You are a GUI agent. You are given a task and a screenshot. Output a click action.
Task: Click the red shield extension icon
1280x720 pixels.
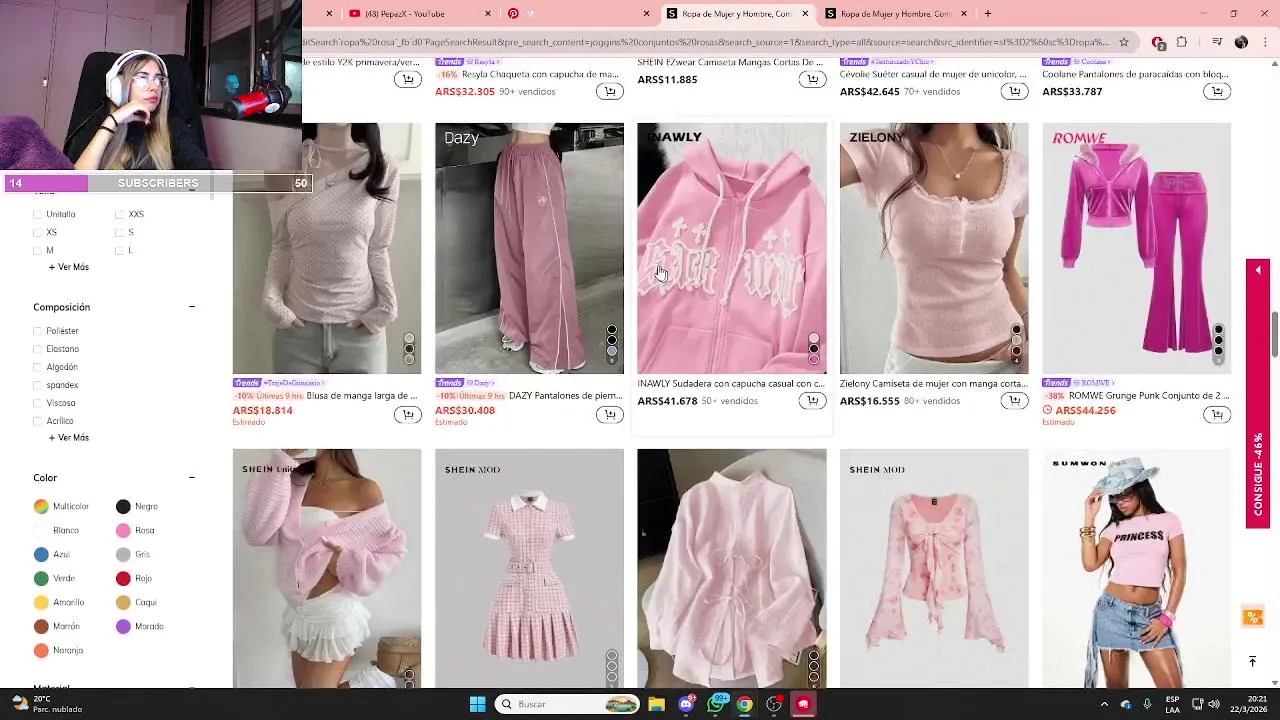[1158, 42]
